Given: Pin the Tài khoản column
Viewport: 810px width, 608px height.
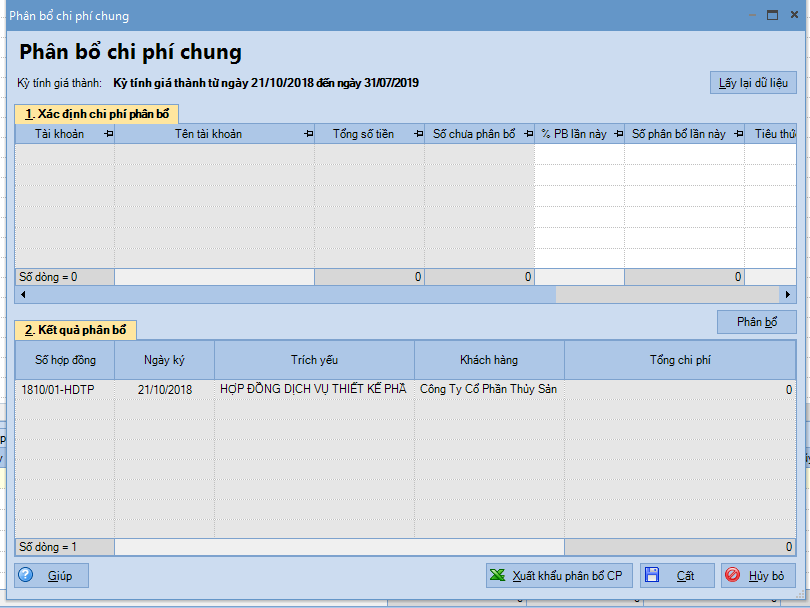Looking at the screenshot, I should (107, 134).
